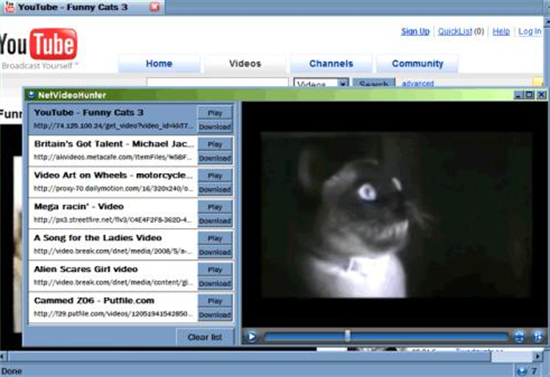Download the Alien Scares Girl video

(x=215, y=283)
